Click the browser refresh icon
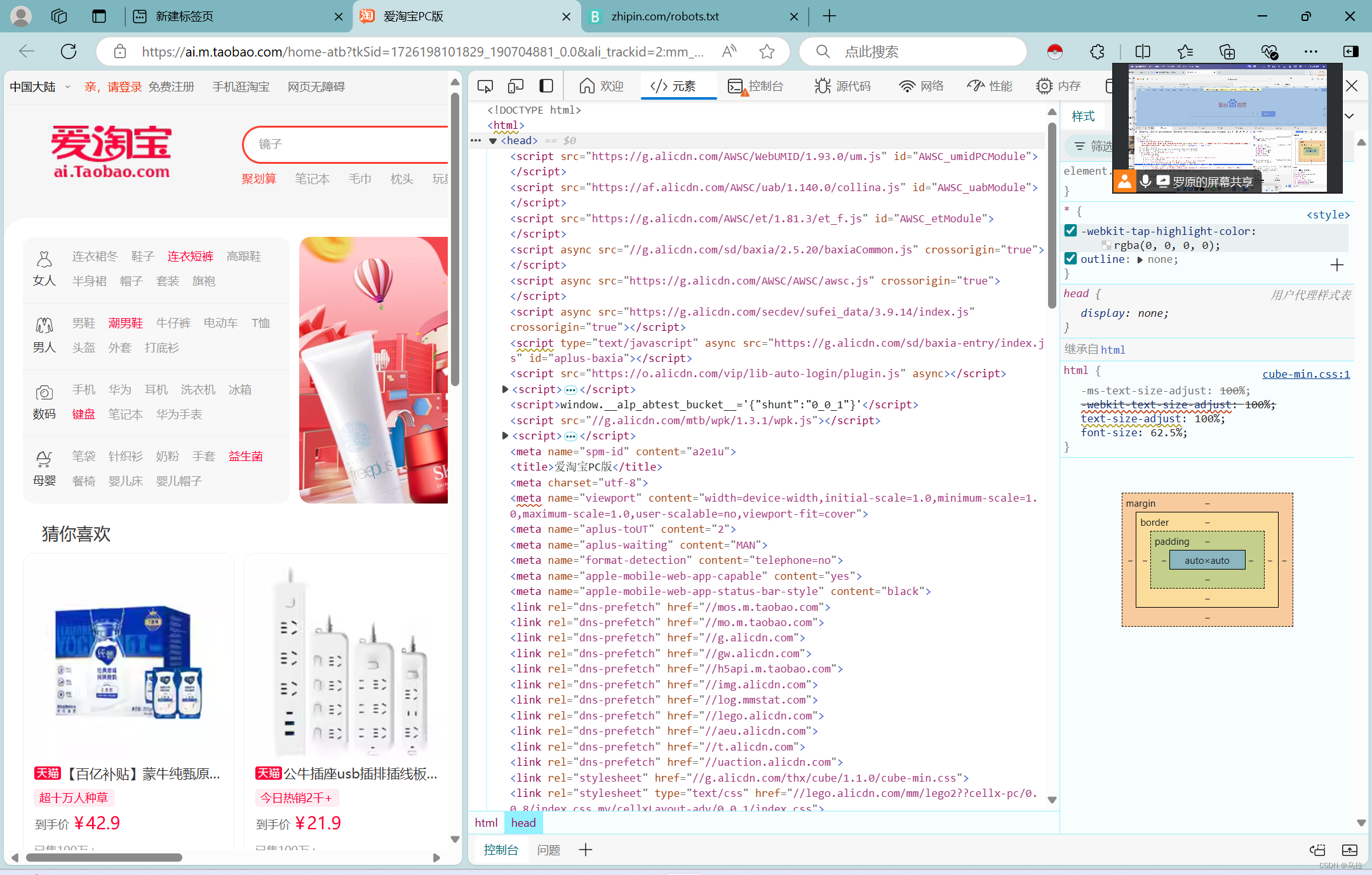The width and height of the screenshot is (1372, 875). [69, 51]
